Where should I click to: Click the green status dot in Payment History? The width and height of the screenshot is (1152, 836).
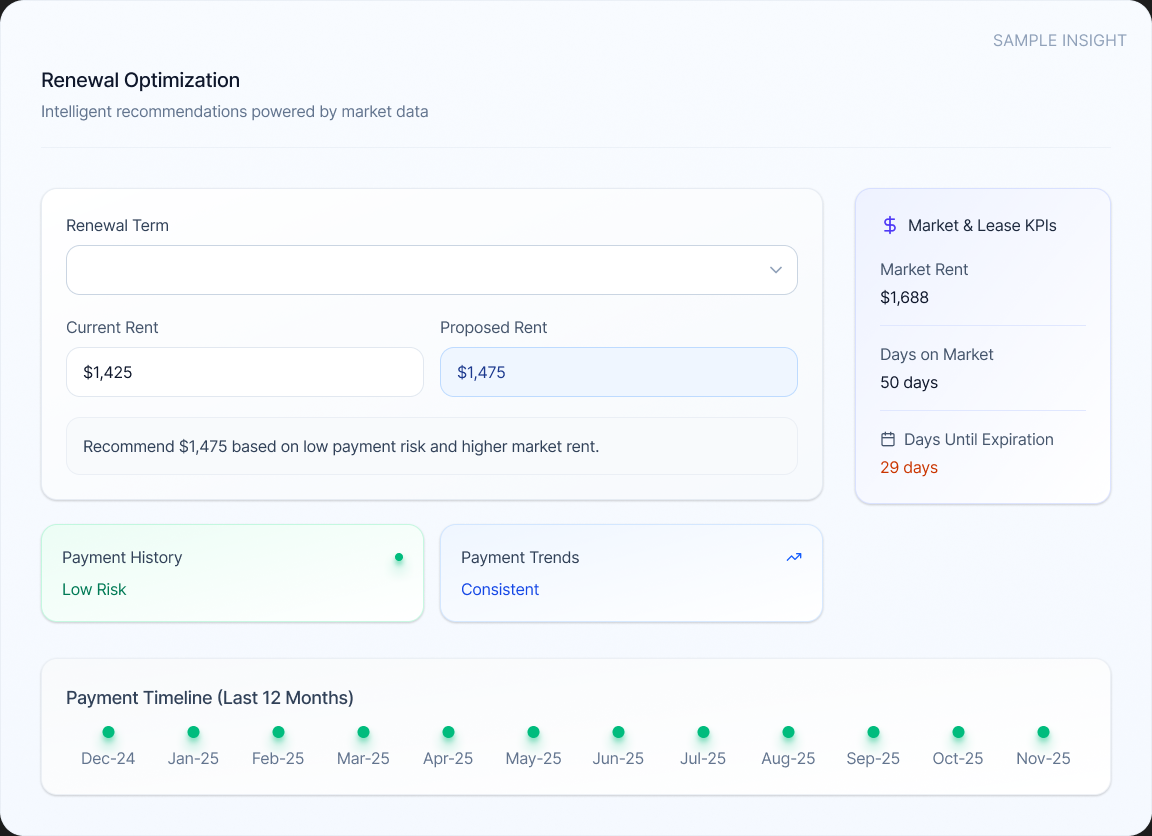tap(399, 557)
